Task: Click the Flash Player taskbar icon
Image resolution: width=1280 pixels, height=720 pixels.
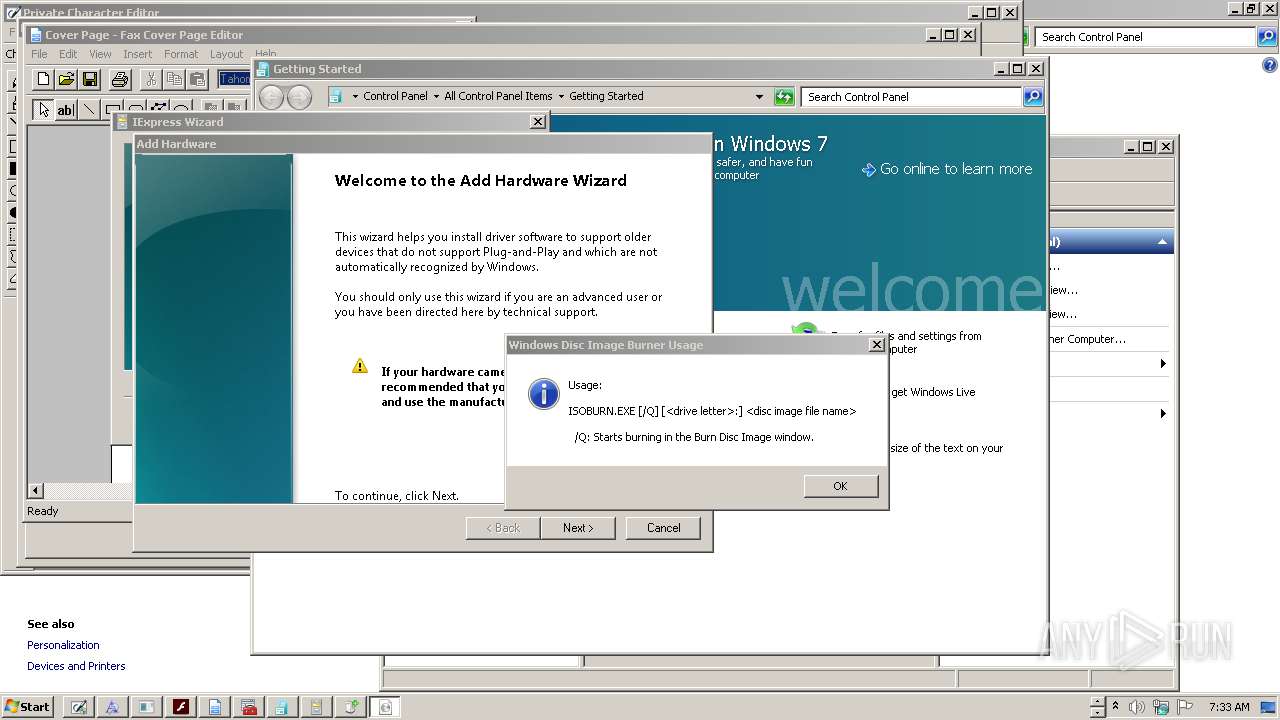Action: [180, 707]
